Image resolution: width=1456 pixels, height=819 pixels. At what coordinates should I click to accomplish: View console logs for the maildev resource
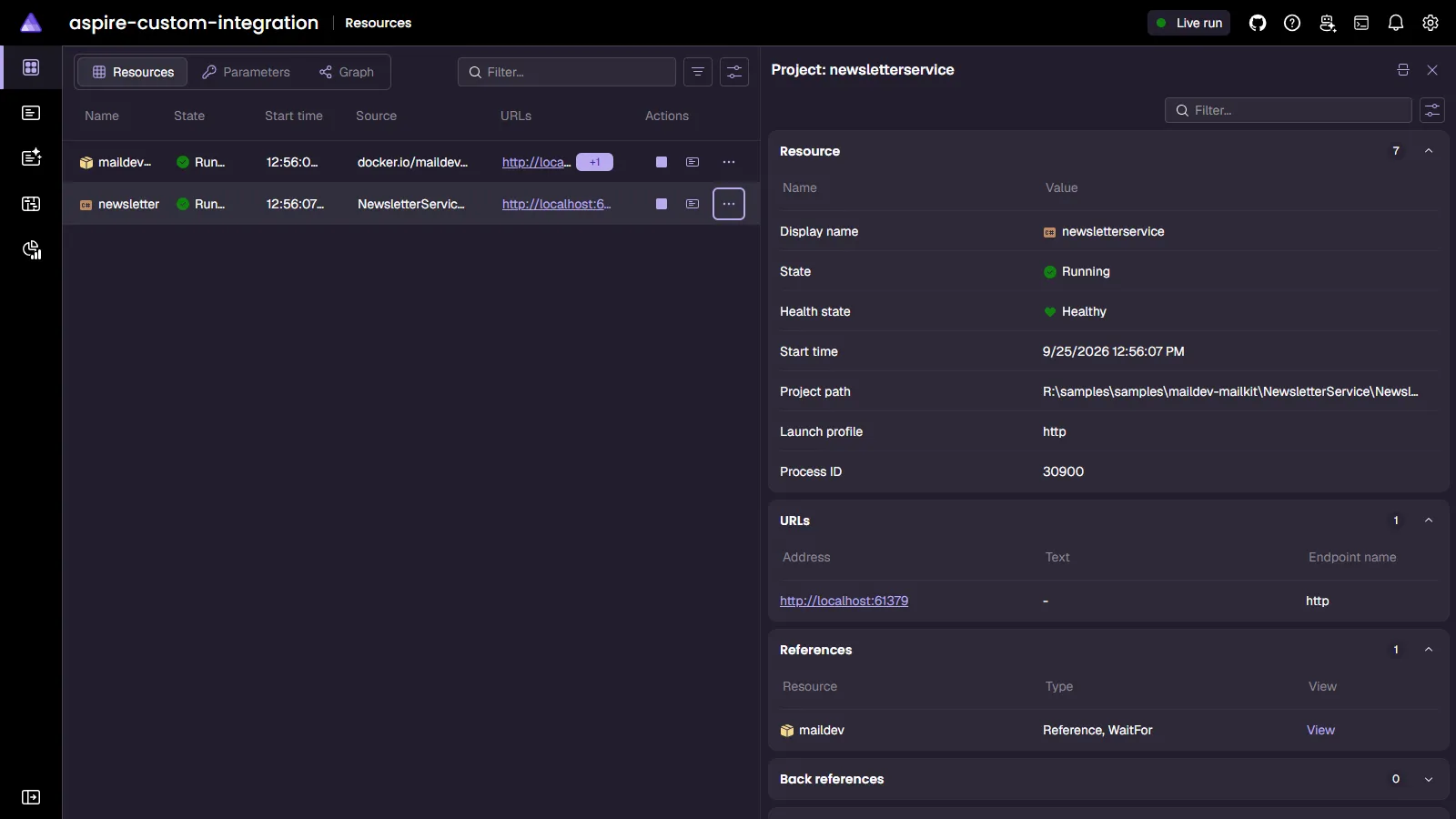coord(693,162)
